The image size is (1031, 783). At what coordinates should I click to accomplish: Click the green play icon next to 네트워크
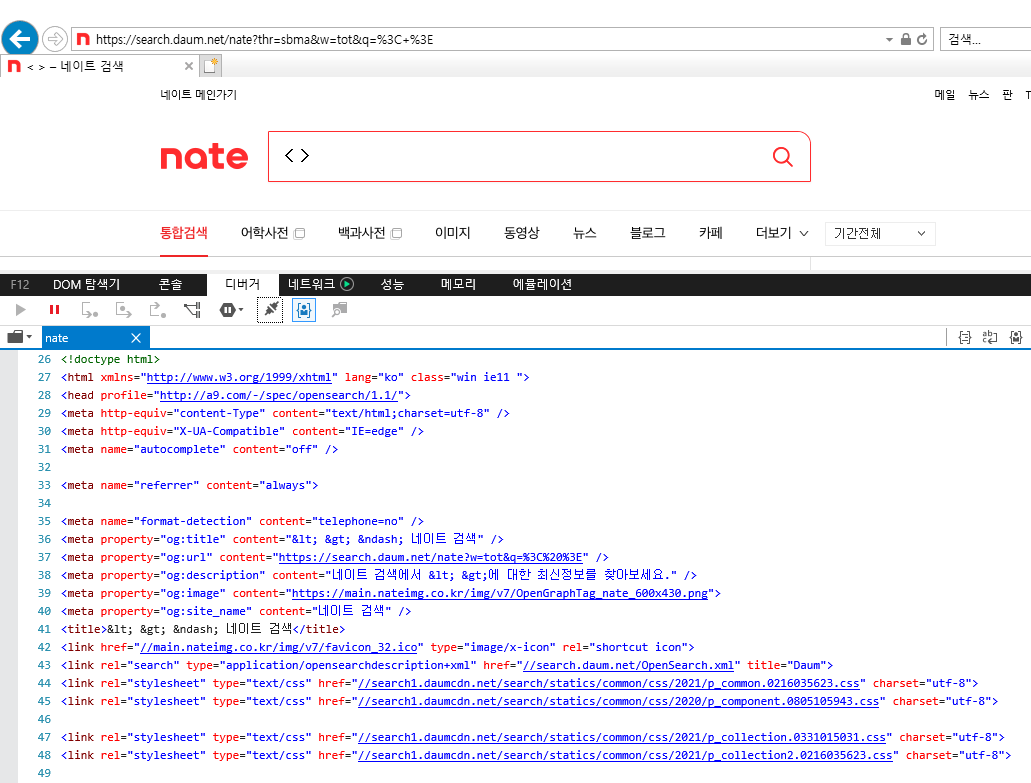click(347, 284)
